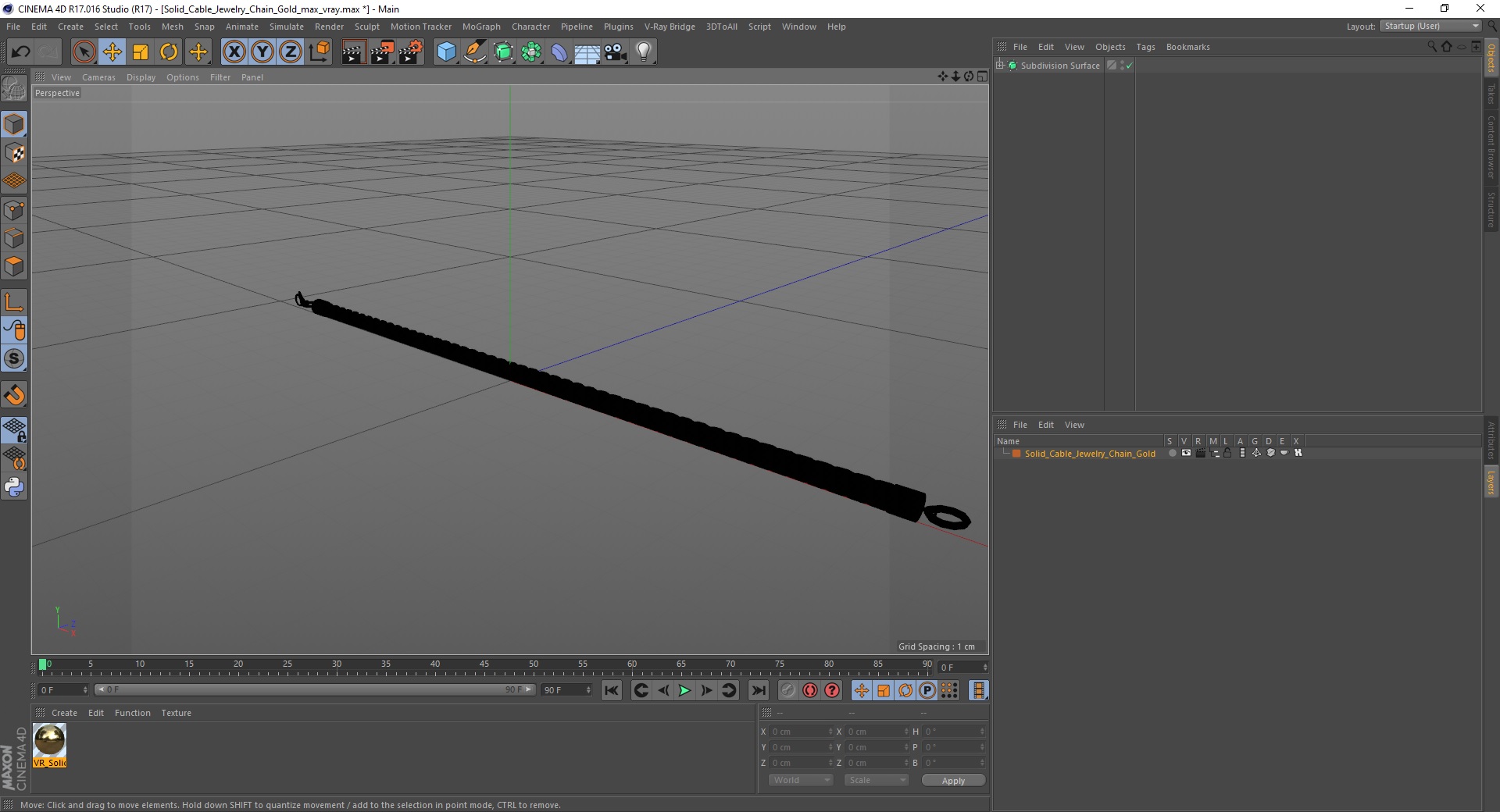This screenshot has width=1500, height=812.
Task: Go to start of animation
Action: pyautogui.click(x=612, y=690)
